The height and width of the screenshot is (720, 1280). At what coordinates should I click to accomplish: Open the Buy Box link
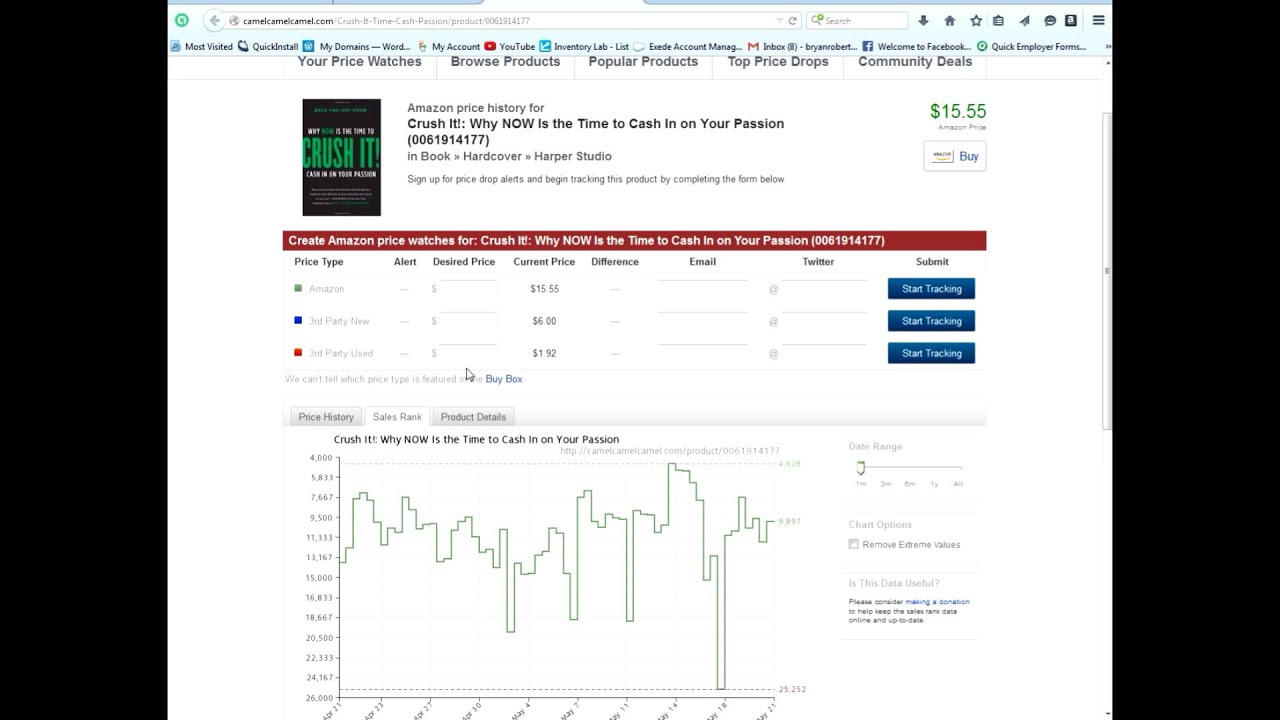click(x=504, y=379)
